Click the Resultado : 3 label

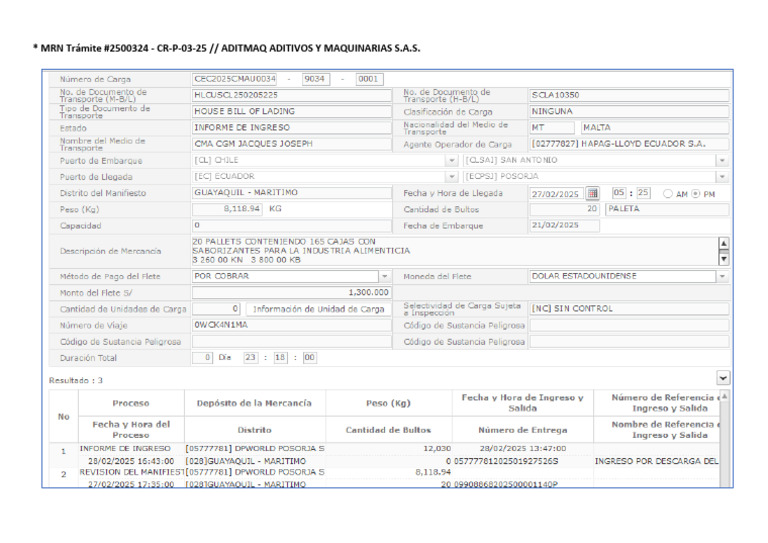point(76,380)
